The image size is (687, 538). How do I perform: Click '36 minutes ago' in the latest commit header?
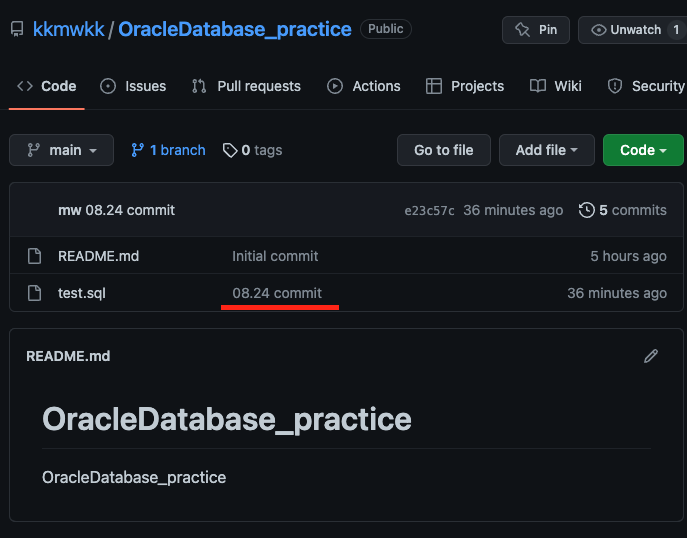513,210
